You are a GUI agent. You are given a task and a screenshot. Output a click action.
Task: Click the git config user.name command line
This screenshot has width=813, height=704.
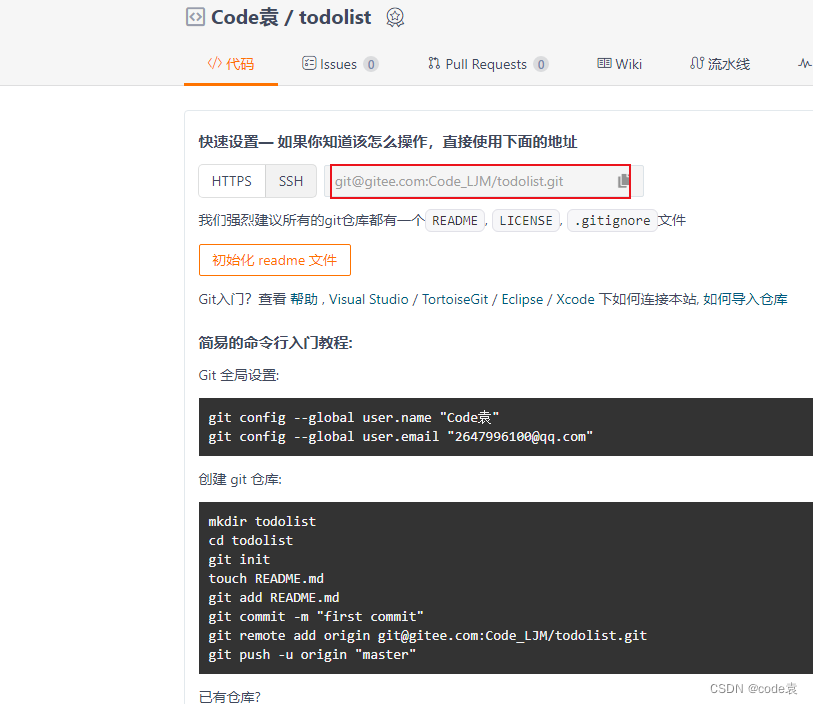click(354, 417)
